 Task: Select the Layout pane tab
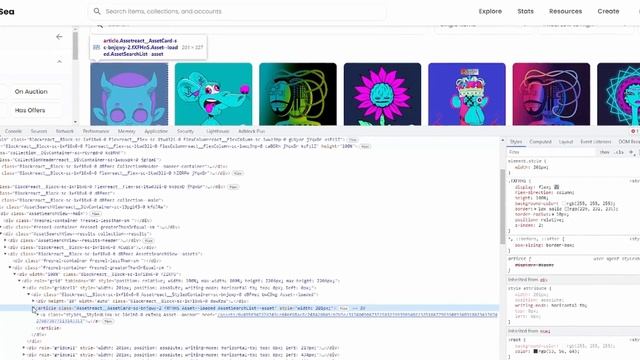tap(566, 142)
